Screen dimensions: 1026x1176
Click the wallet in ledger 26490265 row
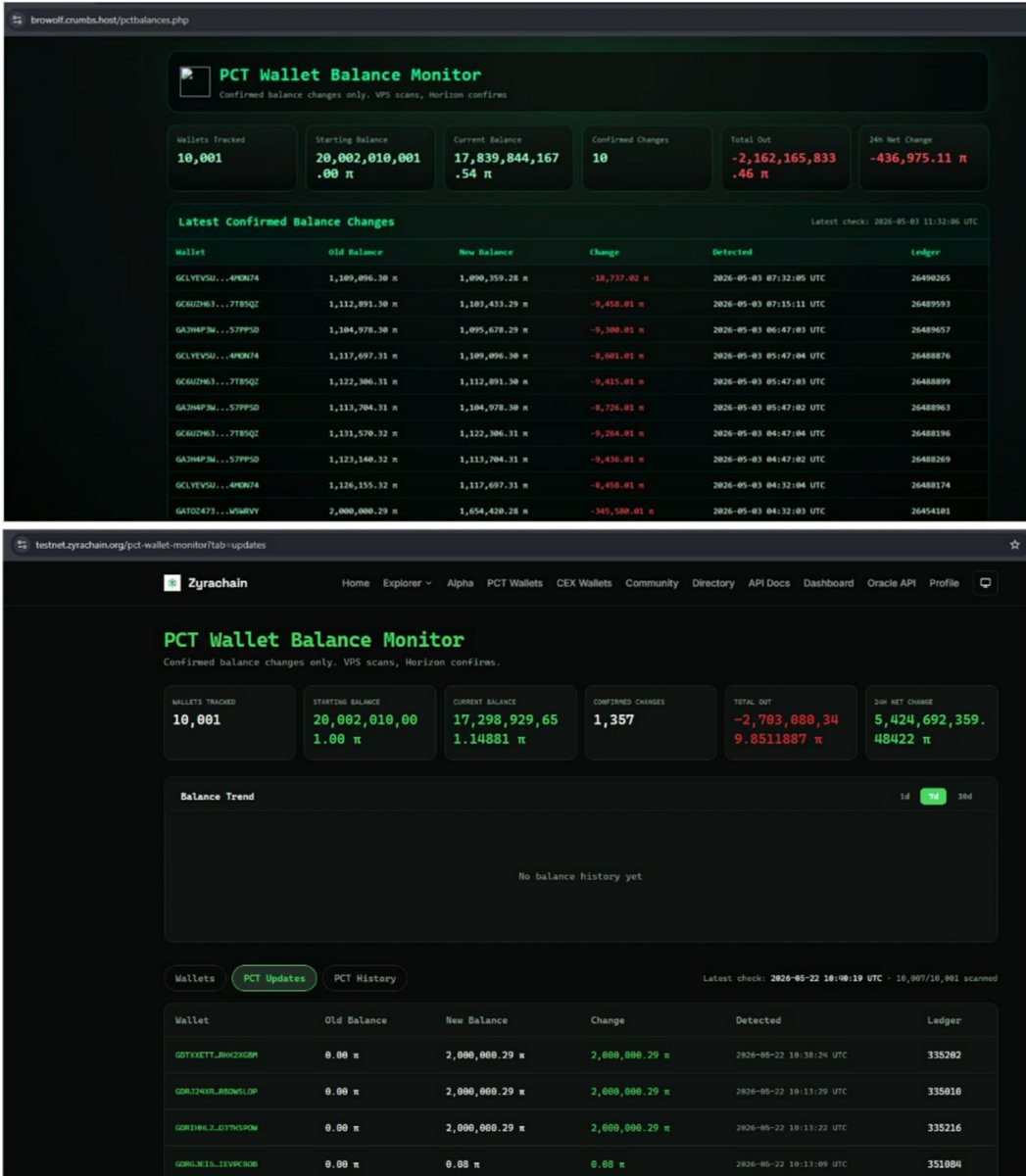click(x=217, y=278)
